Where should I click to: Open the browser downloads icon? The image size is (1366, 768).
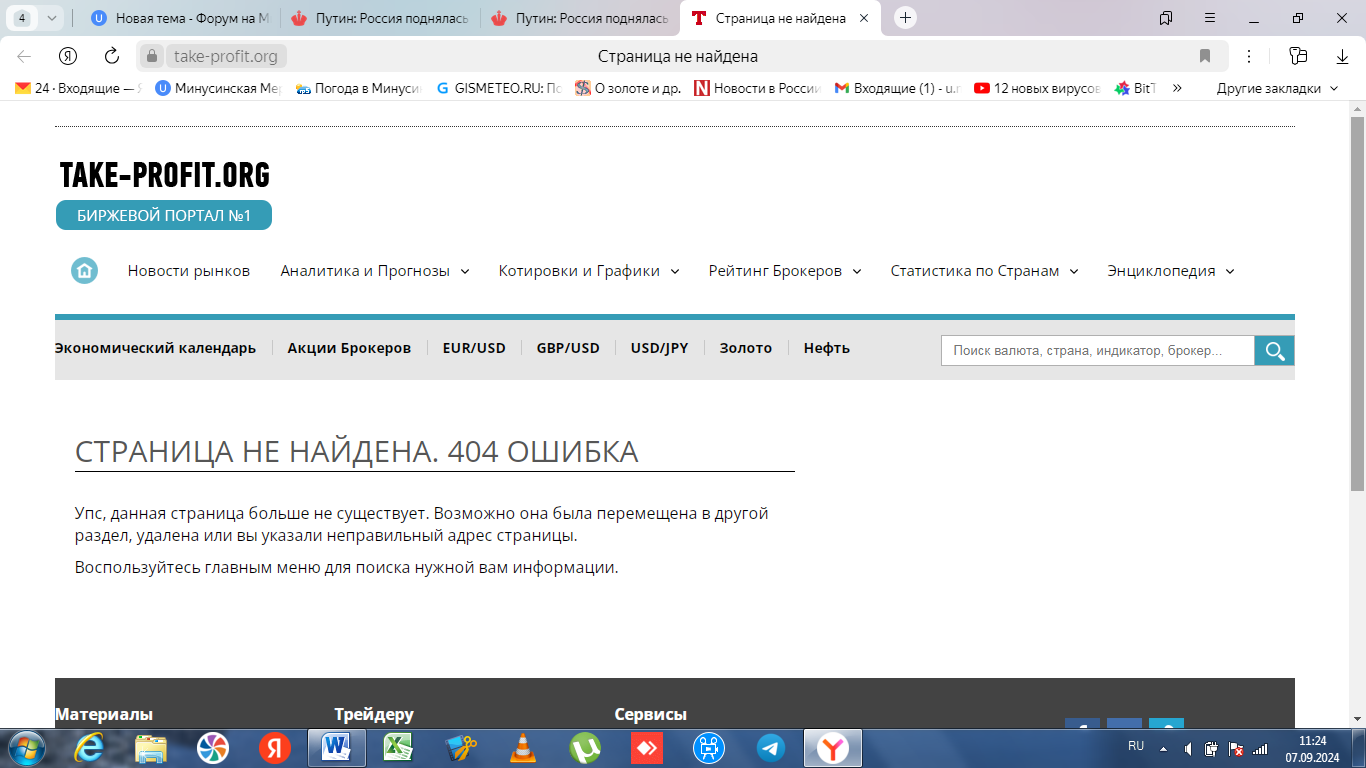tap(1343, 56)
